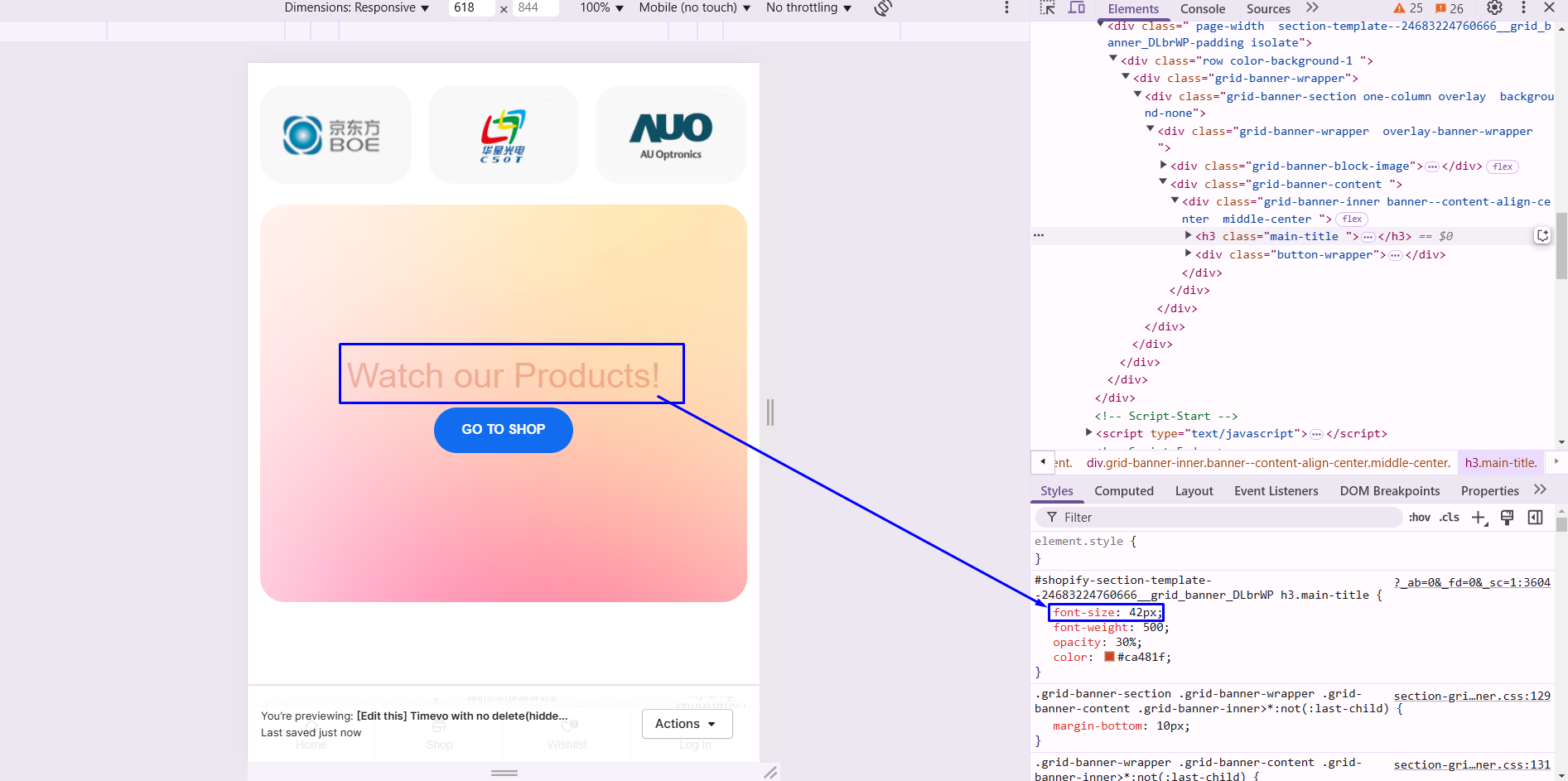Toggle the .cls classes button
Viewport: 1568px width, 781px height.
point(1450,518)
